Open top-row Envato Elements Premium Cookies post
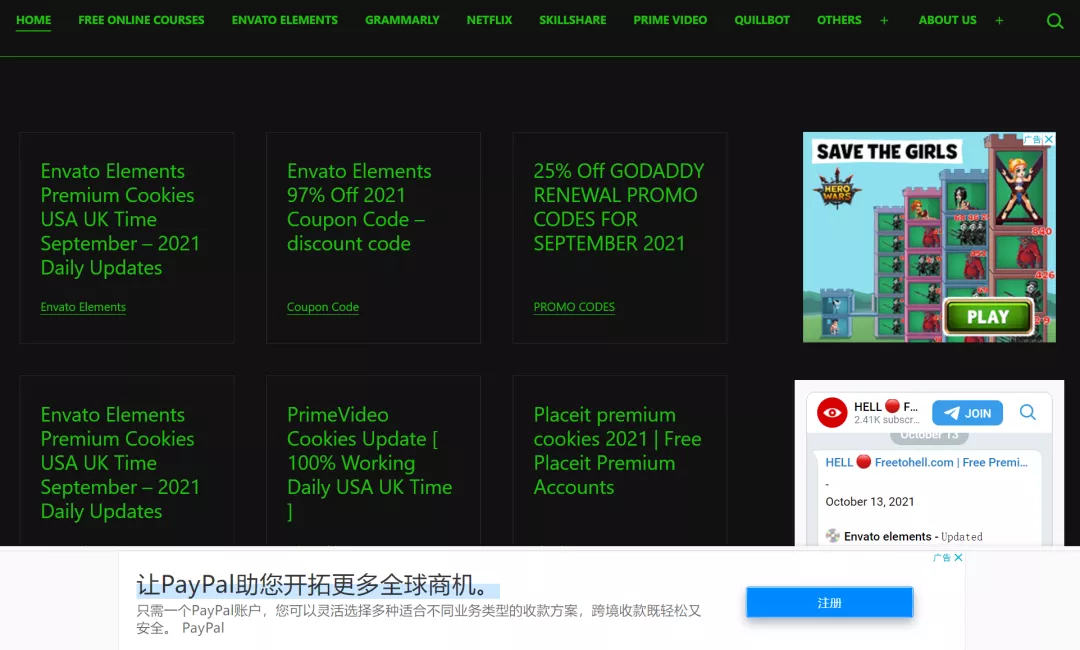Screen dimensions: 1080x650 tap(120, 219)
